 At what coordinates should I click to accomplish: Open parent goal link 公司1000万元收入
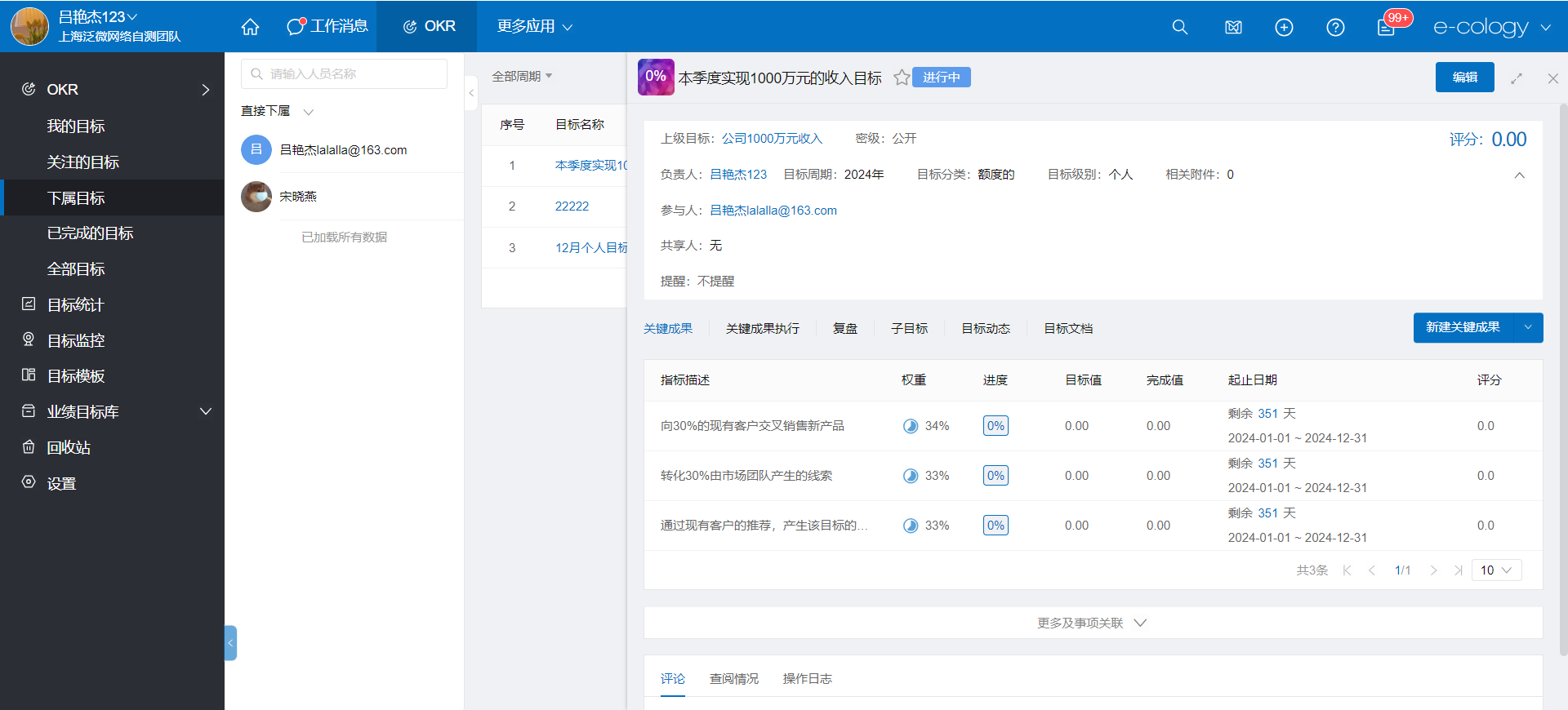[x=772, y=139]
